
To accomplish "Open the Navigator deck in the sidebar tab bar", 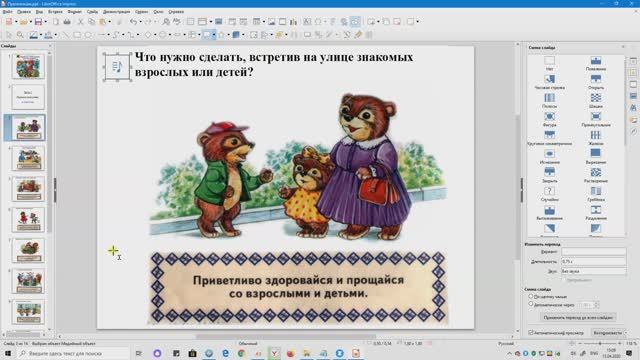I will [x=633, y=132].
